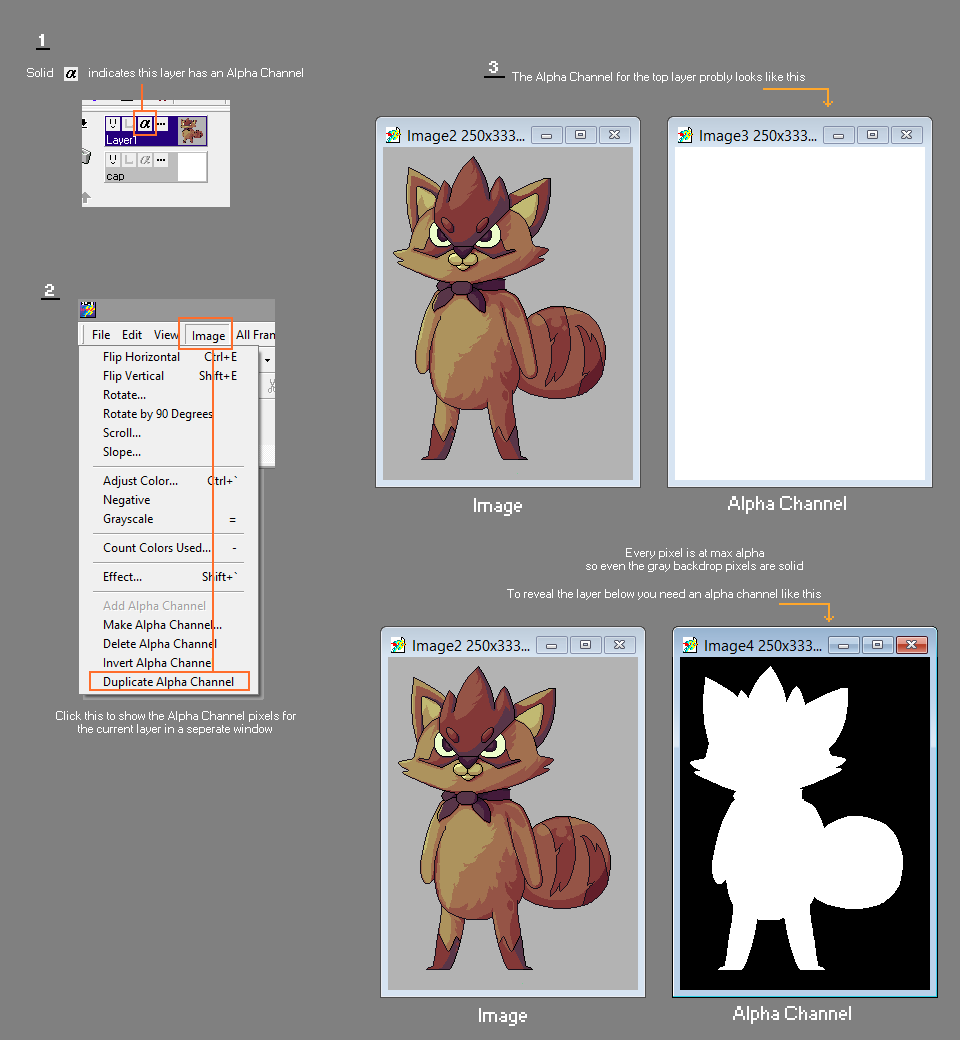Toggle the cap layer visibility face icon
Screen dimensions: 960x1040
[113, 160]
